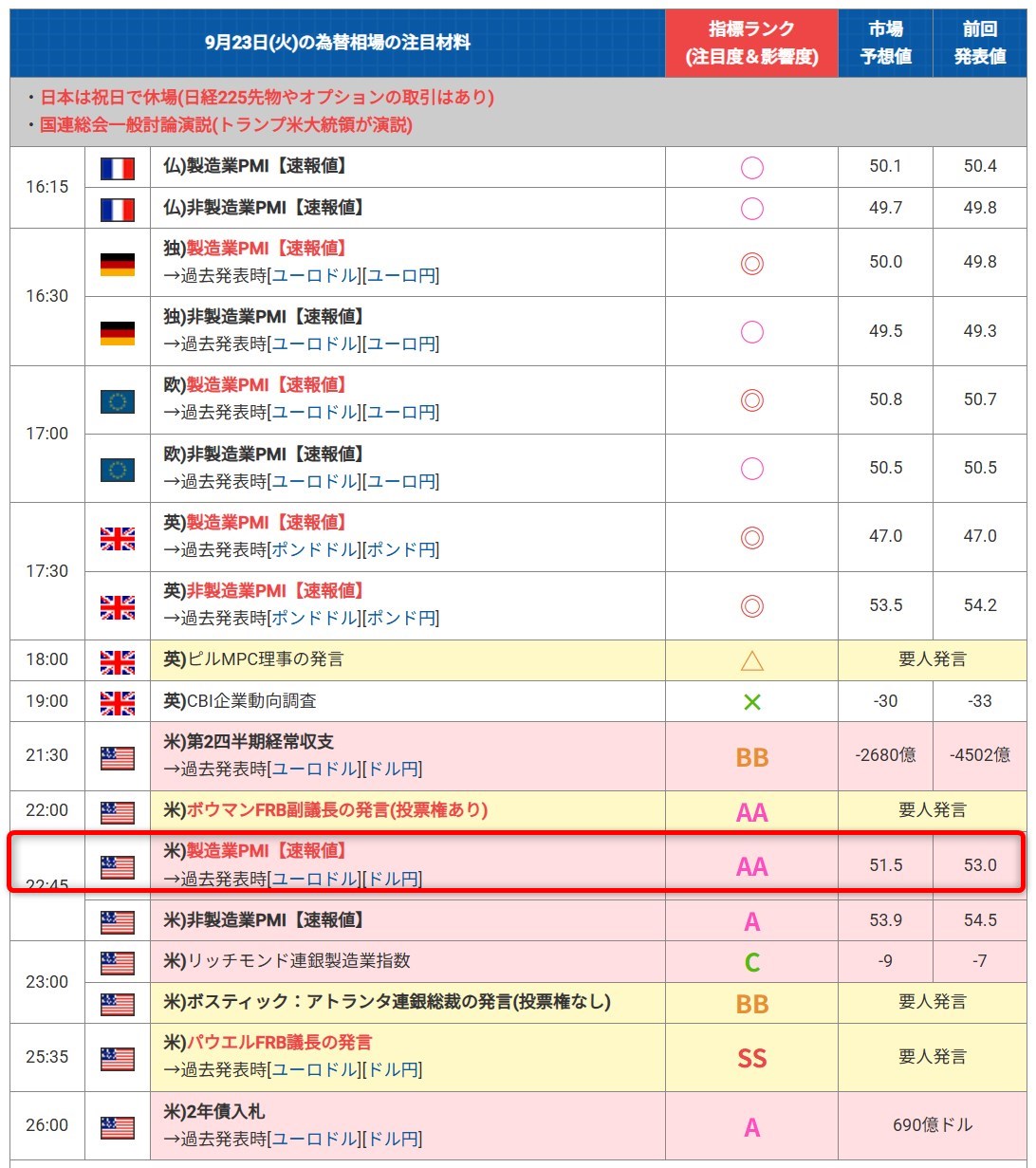Screen dimensions: 1036x1168
Task: Click the US flag beside 第2四半期経常収支
Action: point(118,758)
